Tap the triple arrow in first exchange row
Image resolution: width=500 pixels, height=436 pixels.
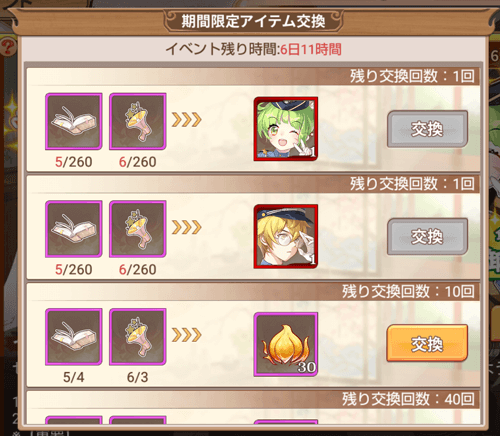point(187,120)
